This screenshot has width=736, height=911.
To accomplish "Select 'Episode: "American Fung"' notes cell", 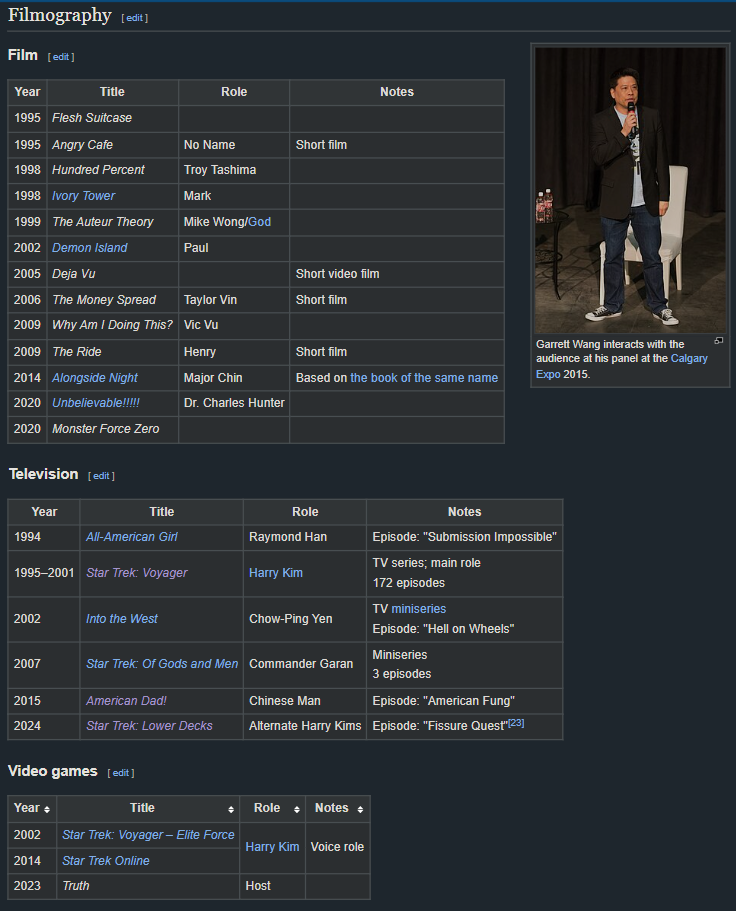I will coord(465,701).
